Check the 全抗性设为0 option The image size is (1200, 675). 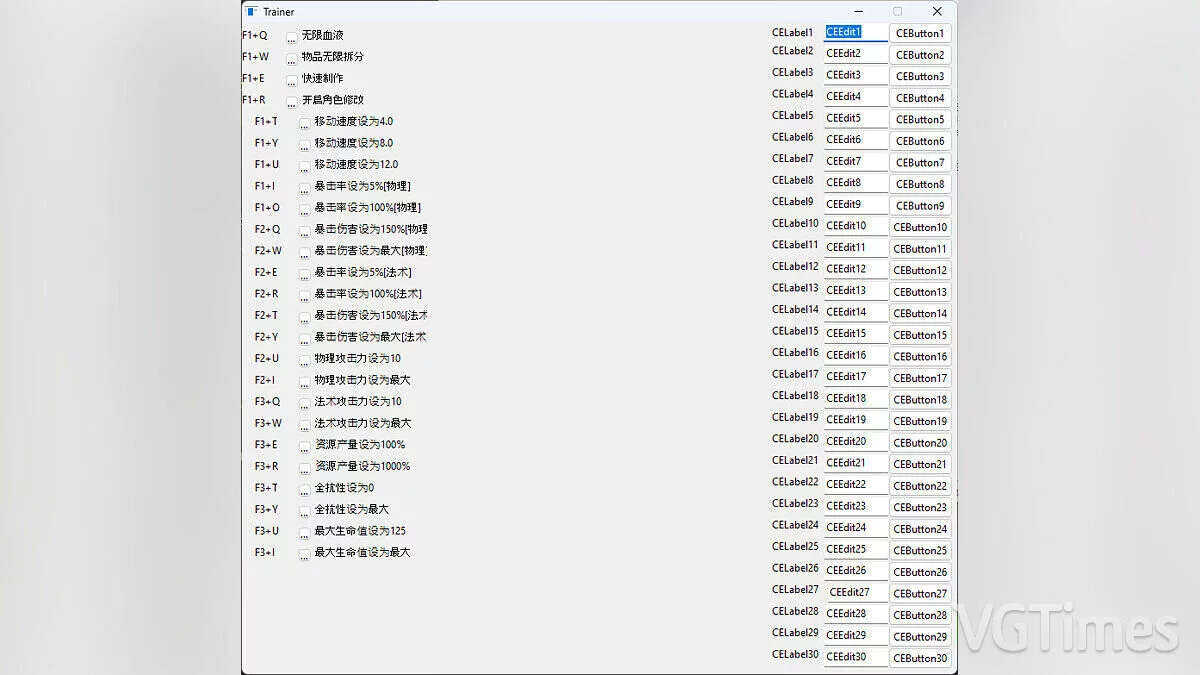click(305, 489)
